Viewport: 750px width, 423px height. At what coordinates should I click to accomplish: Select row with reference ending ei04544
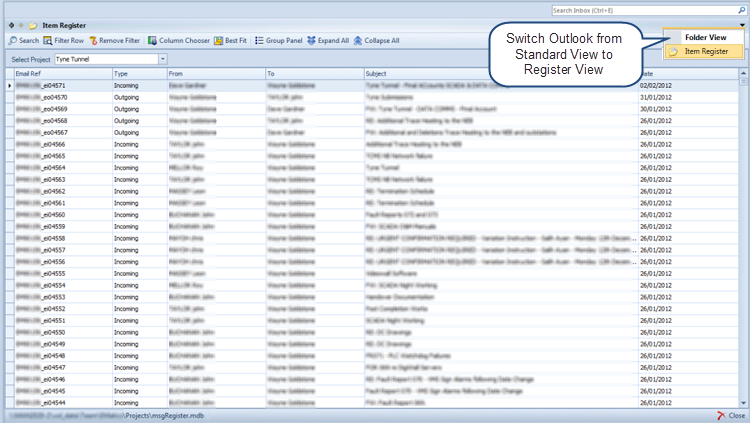(372, 403)
